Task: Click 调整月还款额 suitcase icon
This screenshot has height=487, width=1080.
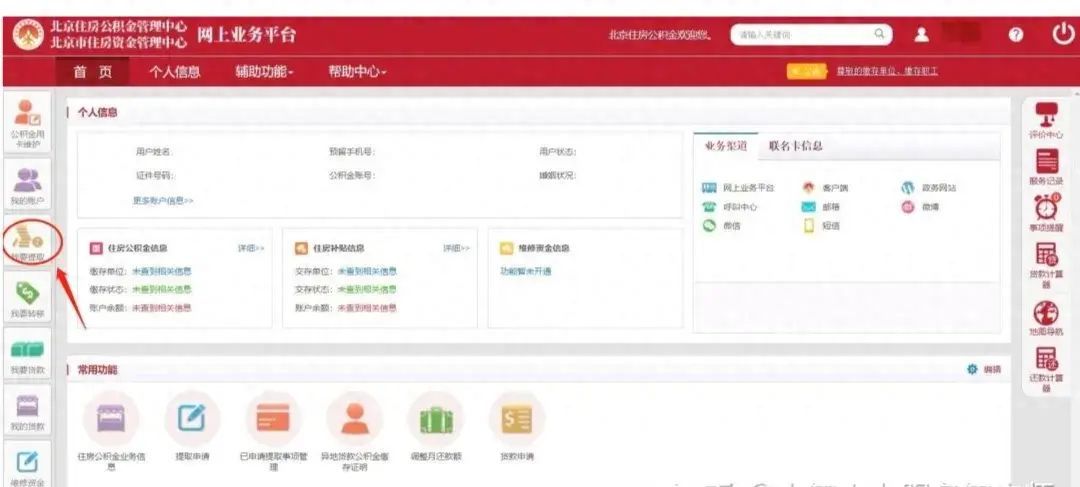Action: pyautogui.click(x=435, y=418)
